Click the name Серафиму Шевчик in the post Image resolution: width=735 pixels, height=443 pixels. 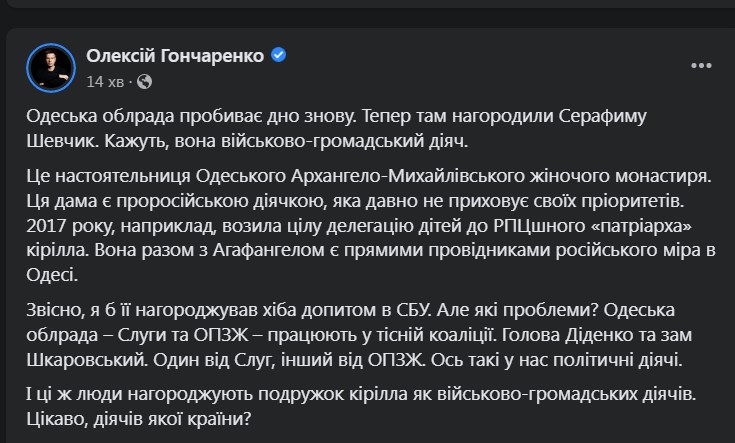(616, 116)
